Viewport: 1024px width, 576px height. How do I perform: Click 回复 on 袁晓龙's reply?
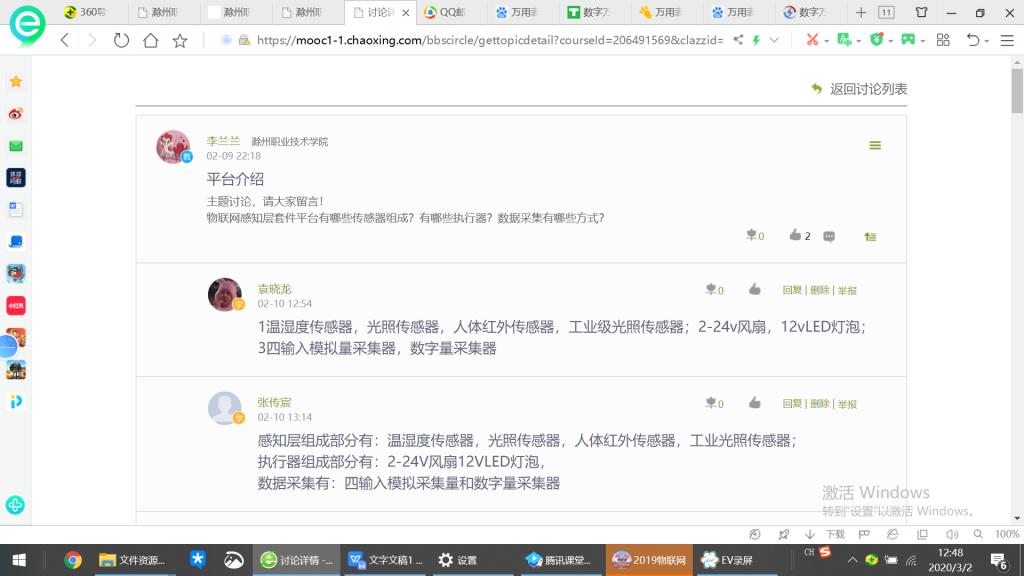(792, 291)
